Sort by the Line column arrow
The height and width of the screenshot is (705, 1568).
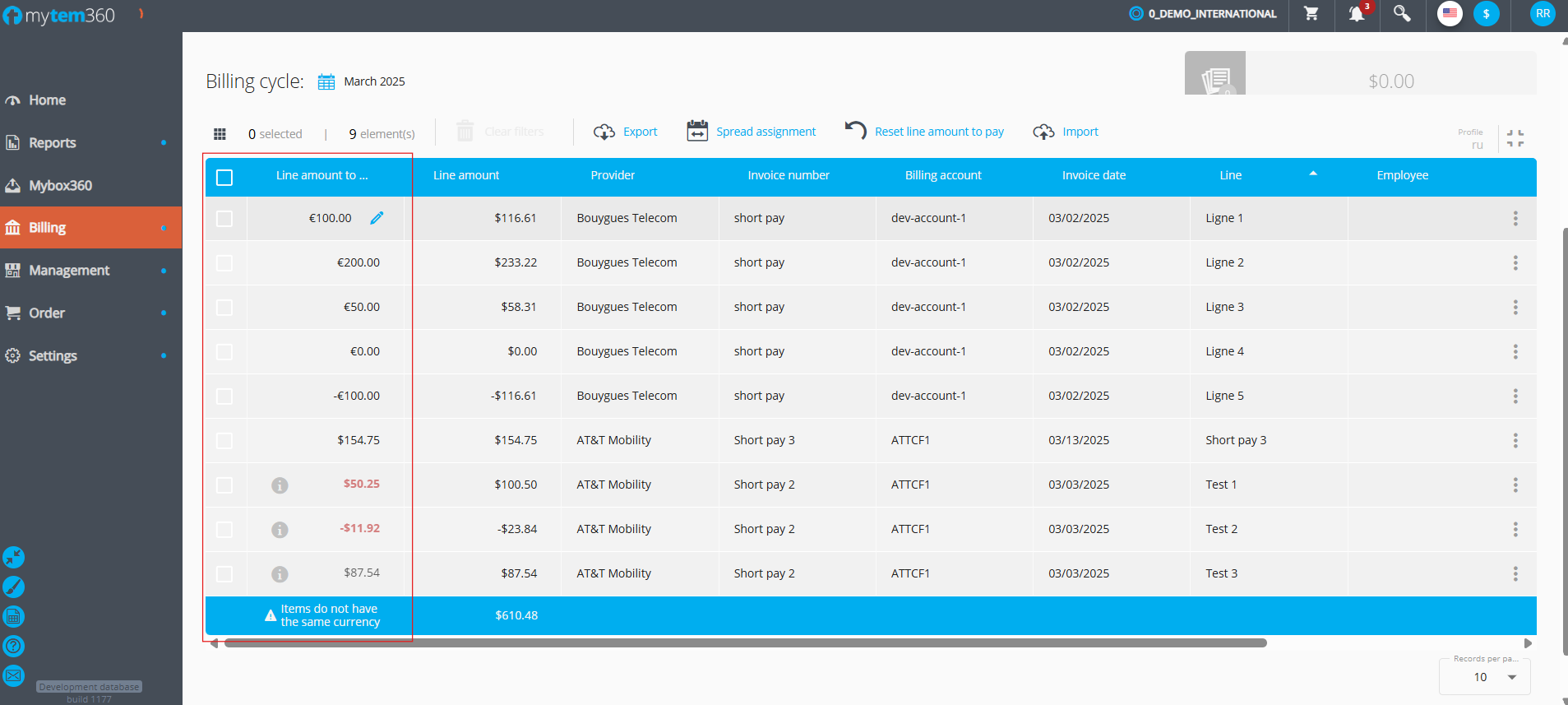coord(1313,174)
